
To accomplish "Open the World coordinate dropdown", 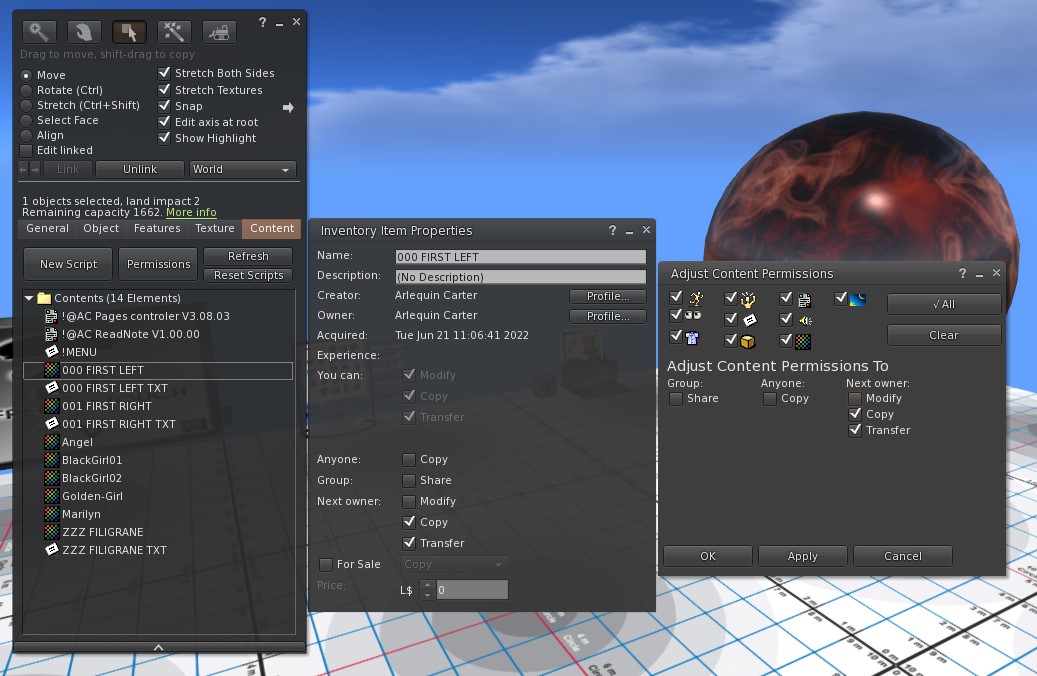I will tap(243, 170).
